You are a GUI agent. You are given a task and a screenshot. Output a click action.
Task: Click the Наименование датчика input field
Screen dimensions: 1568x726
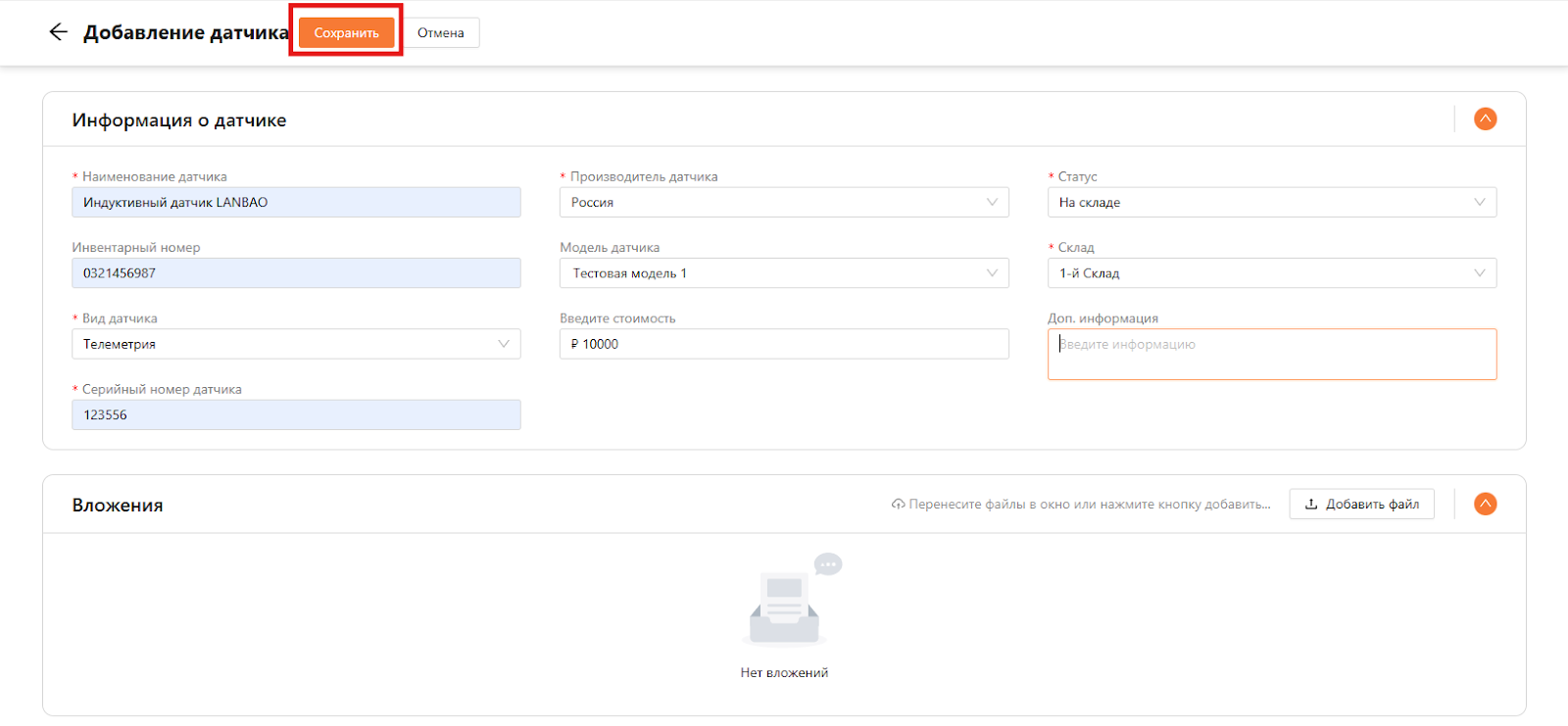point(295,203)
